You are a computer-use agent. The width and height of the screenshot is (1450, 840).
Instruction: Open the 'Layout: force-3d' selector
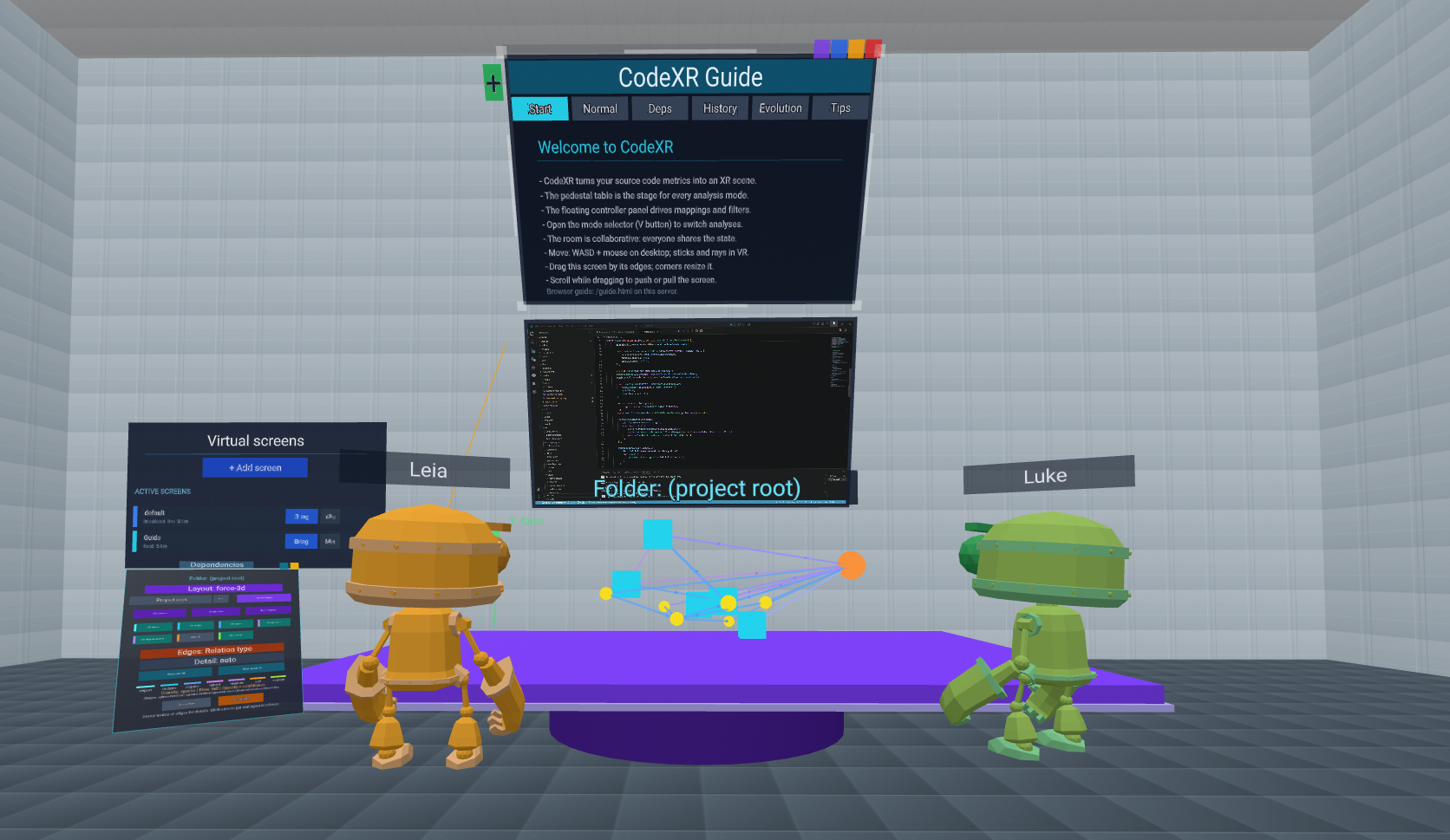click(214, 589)
